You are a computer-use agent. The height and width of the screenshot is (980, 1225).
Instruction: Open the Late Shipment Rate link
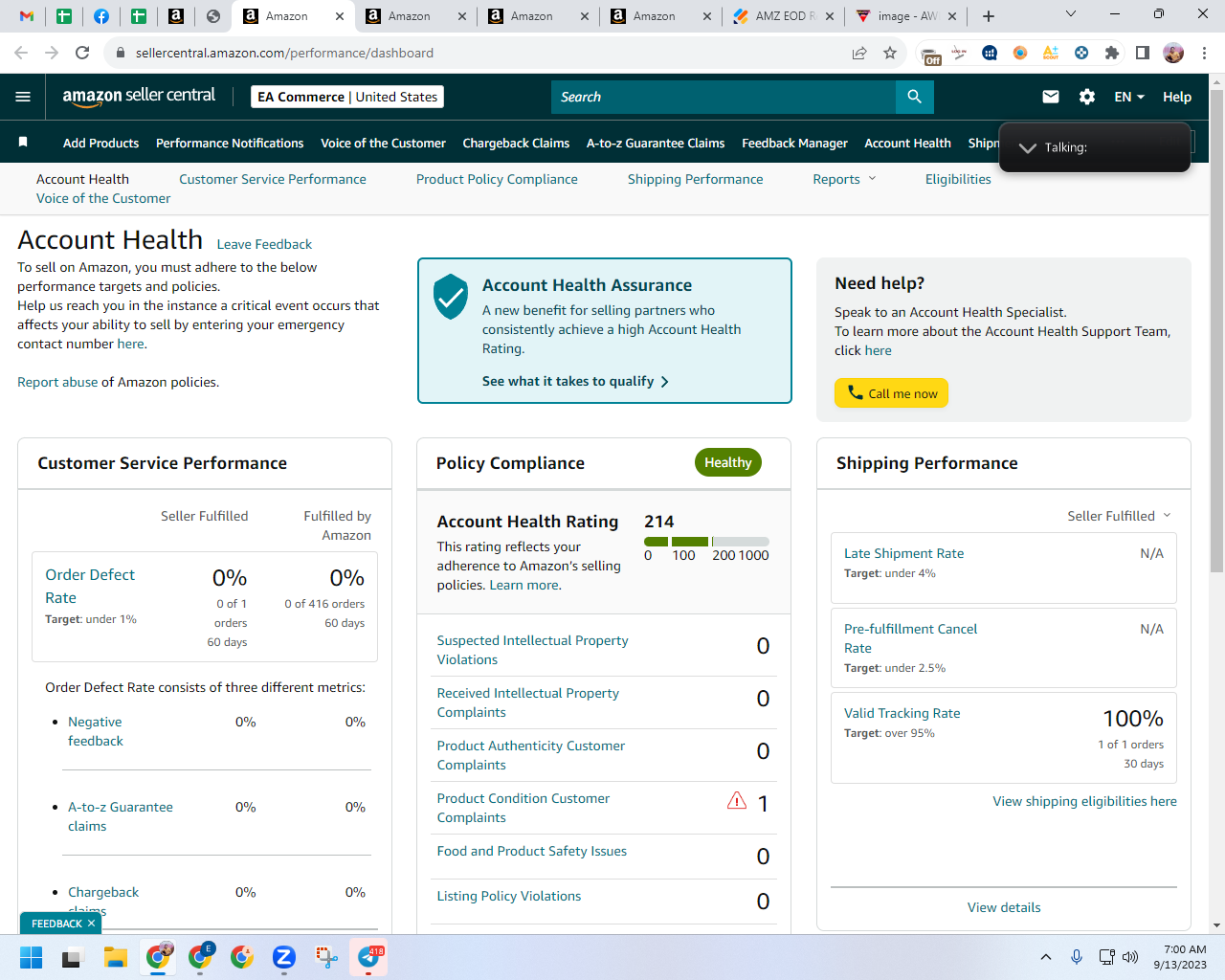(x=903, y=553)
